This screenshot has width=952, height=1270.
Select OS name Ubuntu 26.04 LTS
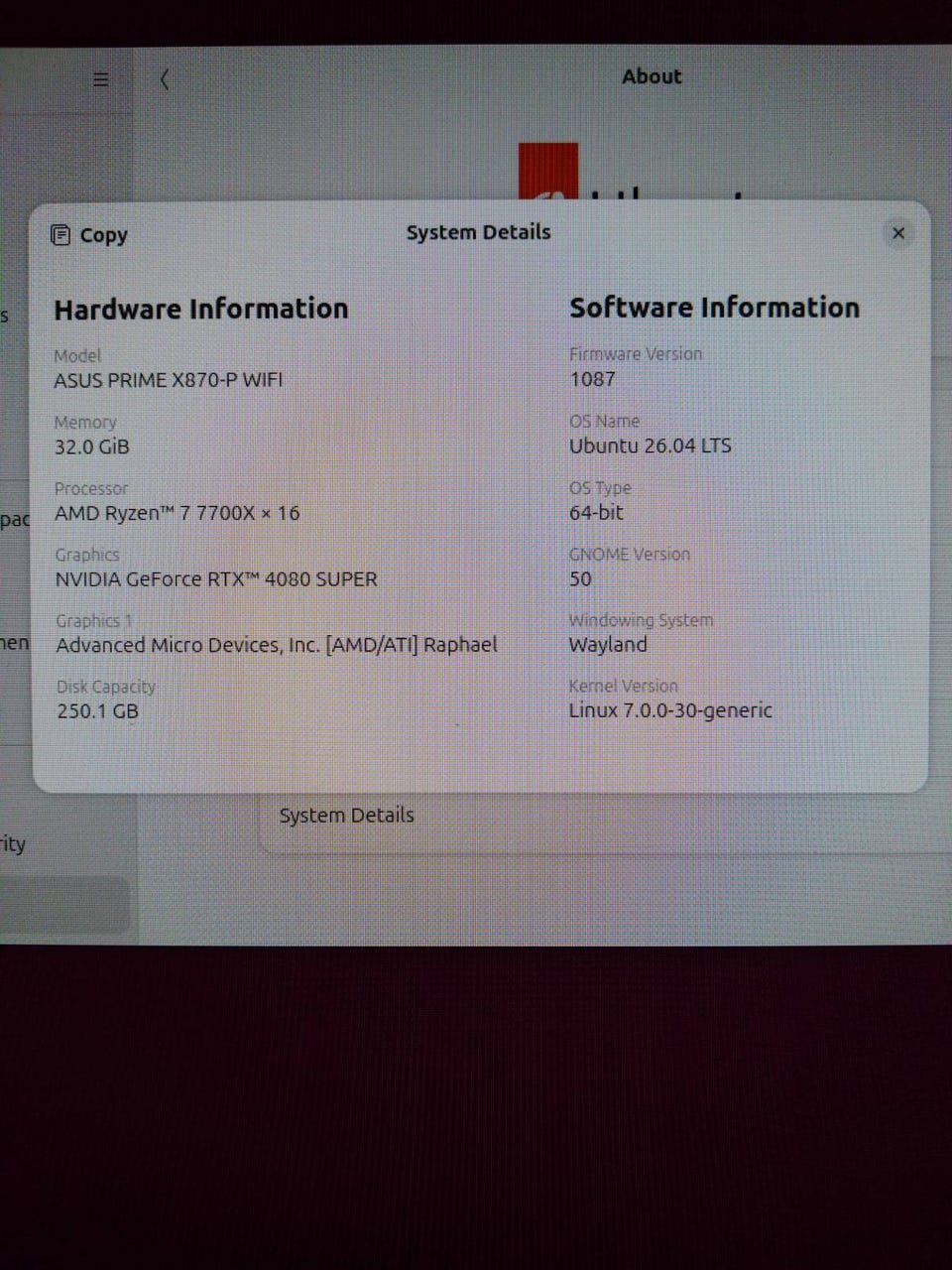click(x=650, y=445)
